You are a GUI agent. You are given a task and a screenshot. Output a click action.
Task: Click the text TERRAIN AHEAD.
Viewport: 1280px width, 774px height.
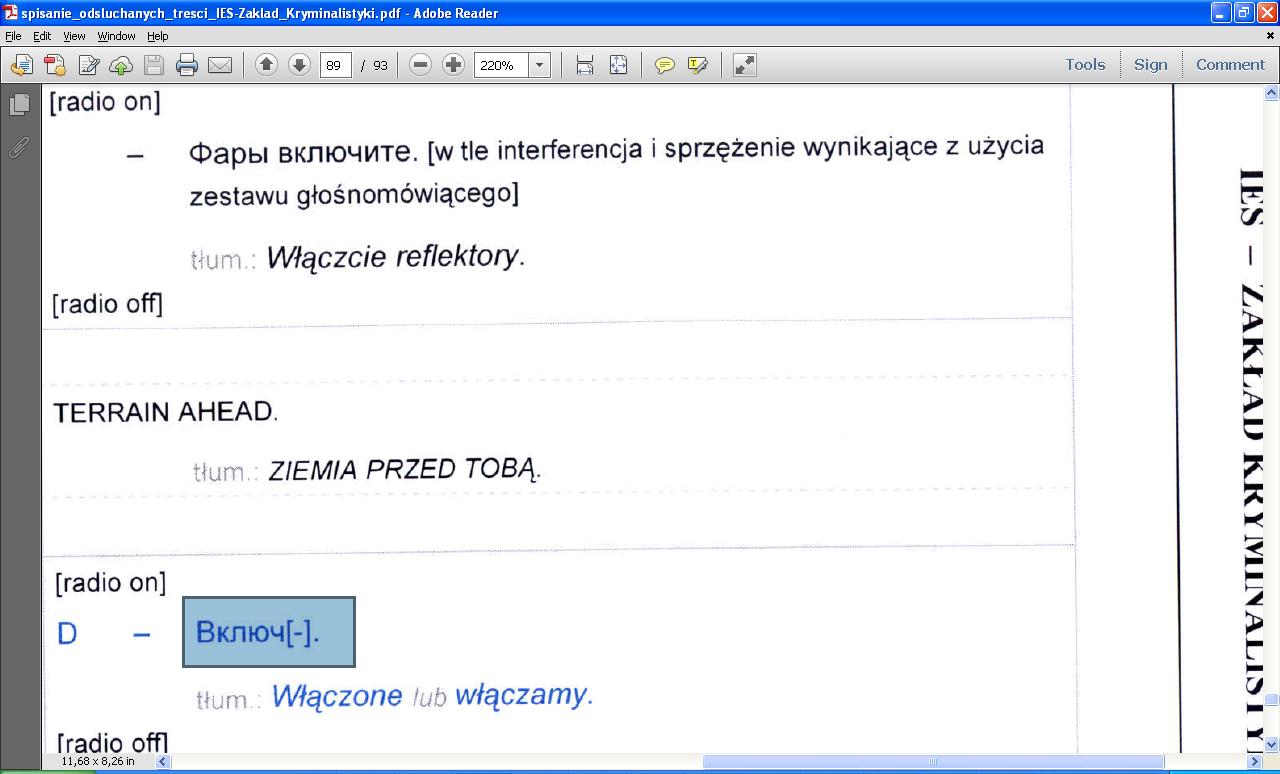point(165,412)
